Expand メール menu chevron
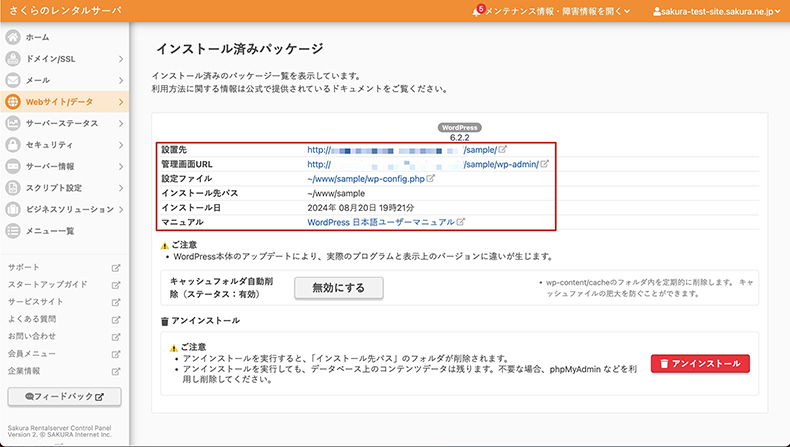 [121, 80]
